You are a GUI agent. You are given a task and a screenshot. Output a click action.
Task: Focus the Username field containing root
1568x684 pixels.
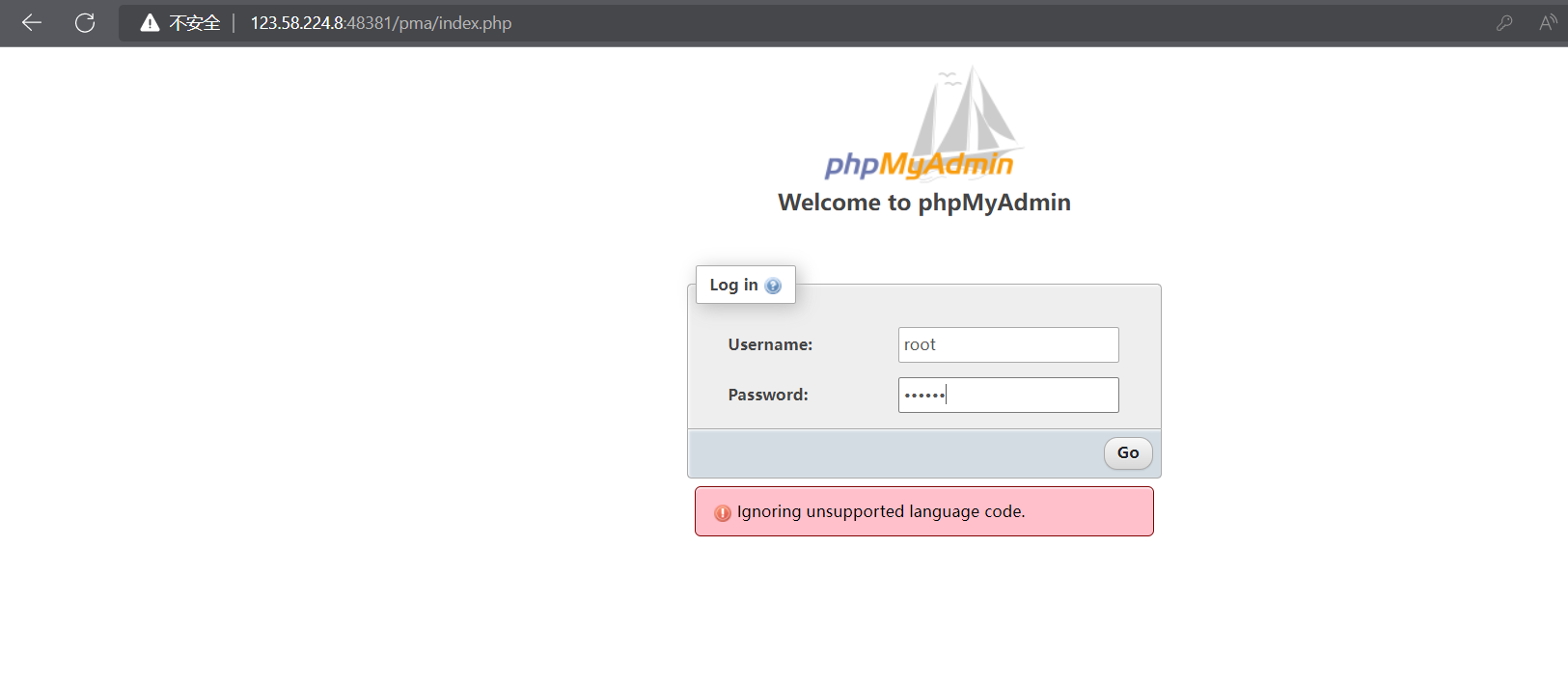(1008, 344)
